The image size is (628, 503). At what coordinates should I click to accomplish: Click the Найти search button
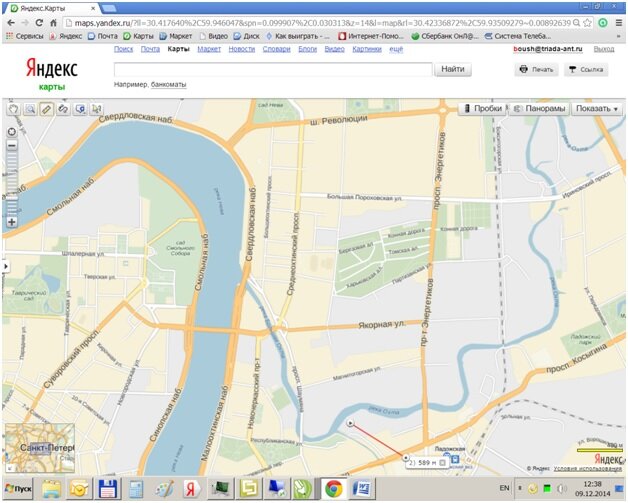point(453,69)
